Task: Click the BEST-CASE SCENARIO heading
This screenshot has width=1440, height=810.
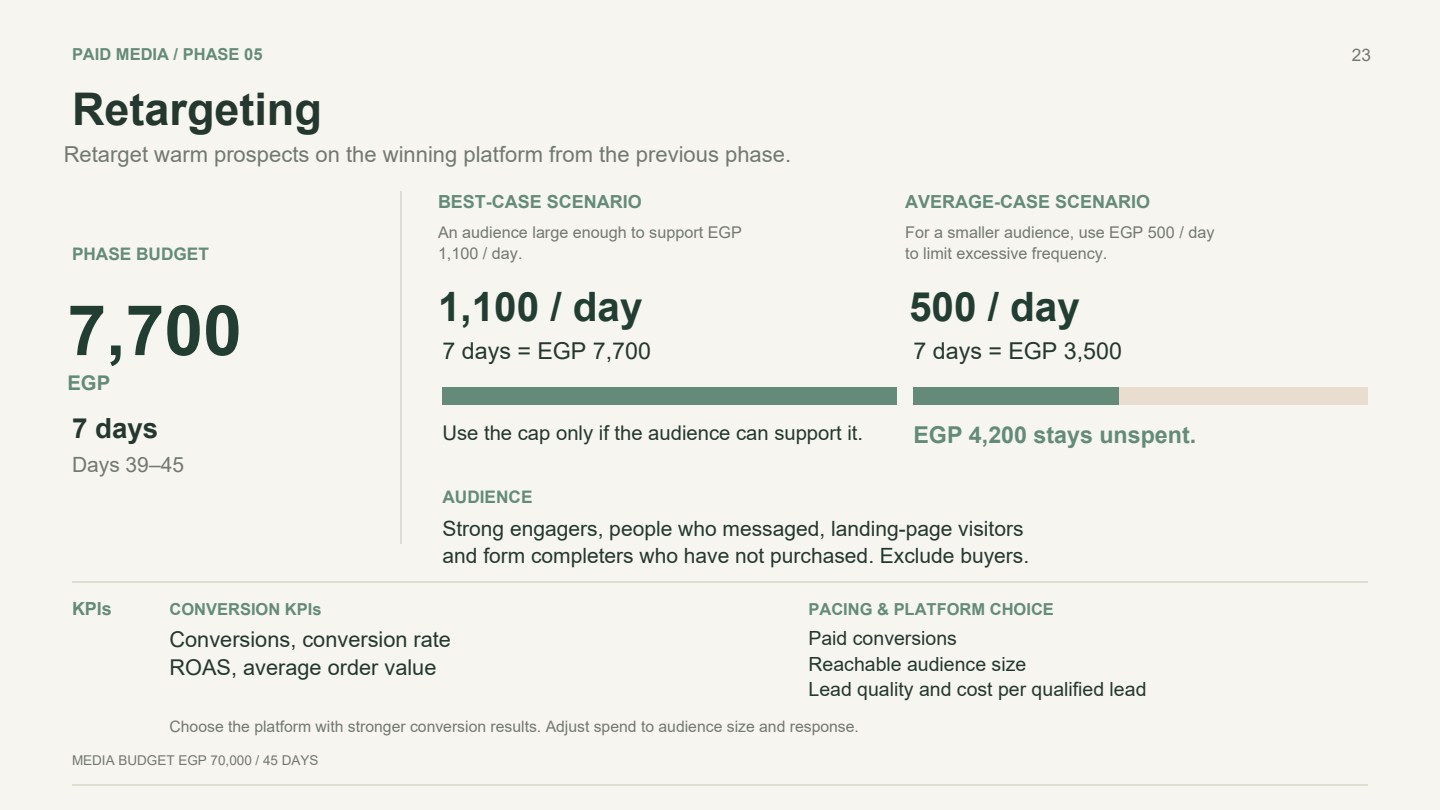Action: pos(540,202)
